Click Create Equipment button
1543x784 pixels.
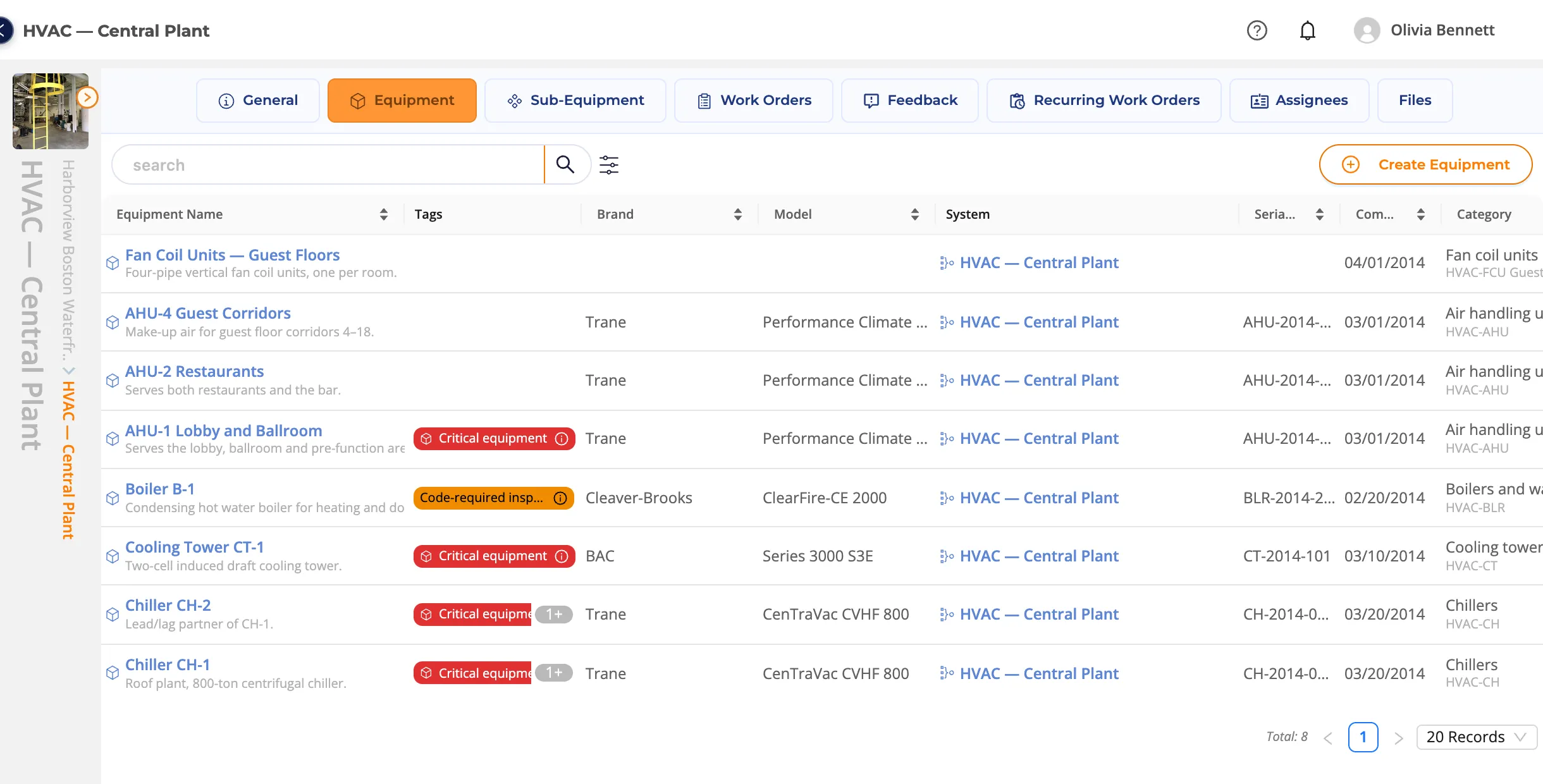click(1425, 164)
